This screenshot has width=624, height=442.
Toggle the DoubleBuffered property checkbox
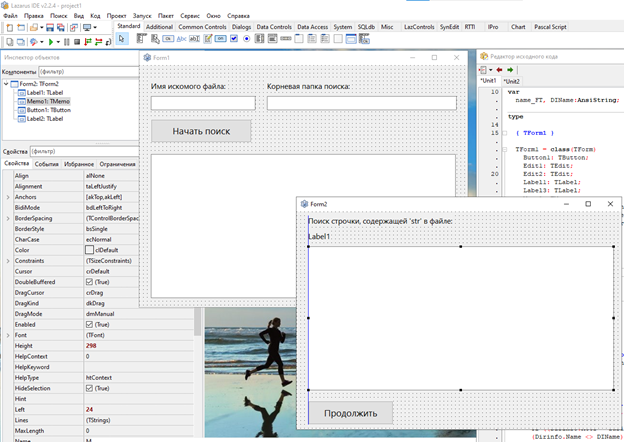pyautogui.click(x=90, y=282)
